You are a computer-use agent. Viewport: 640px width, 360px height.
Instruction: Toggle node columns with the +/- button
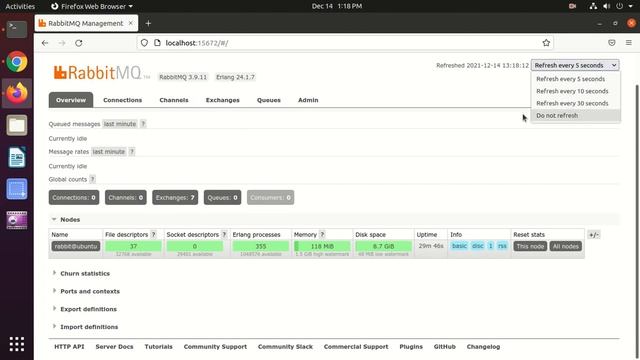click(594, 235)
